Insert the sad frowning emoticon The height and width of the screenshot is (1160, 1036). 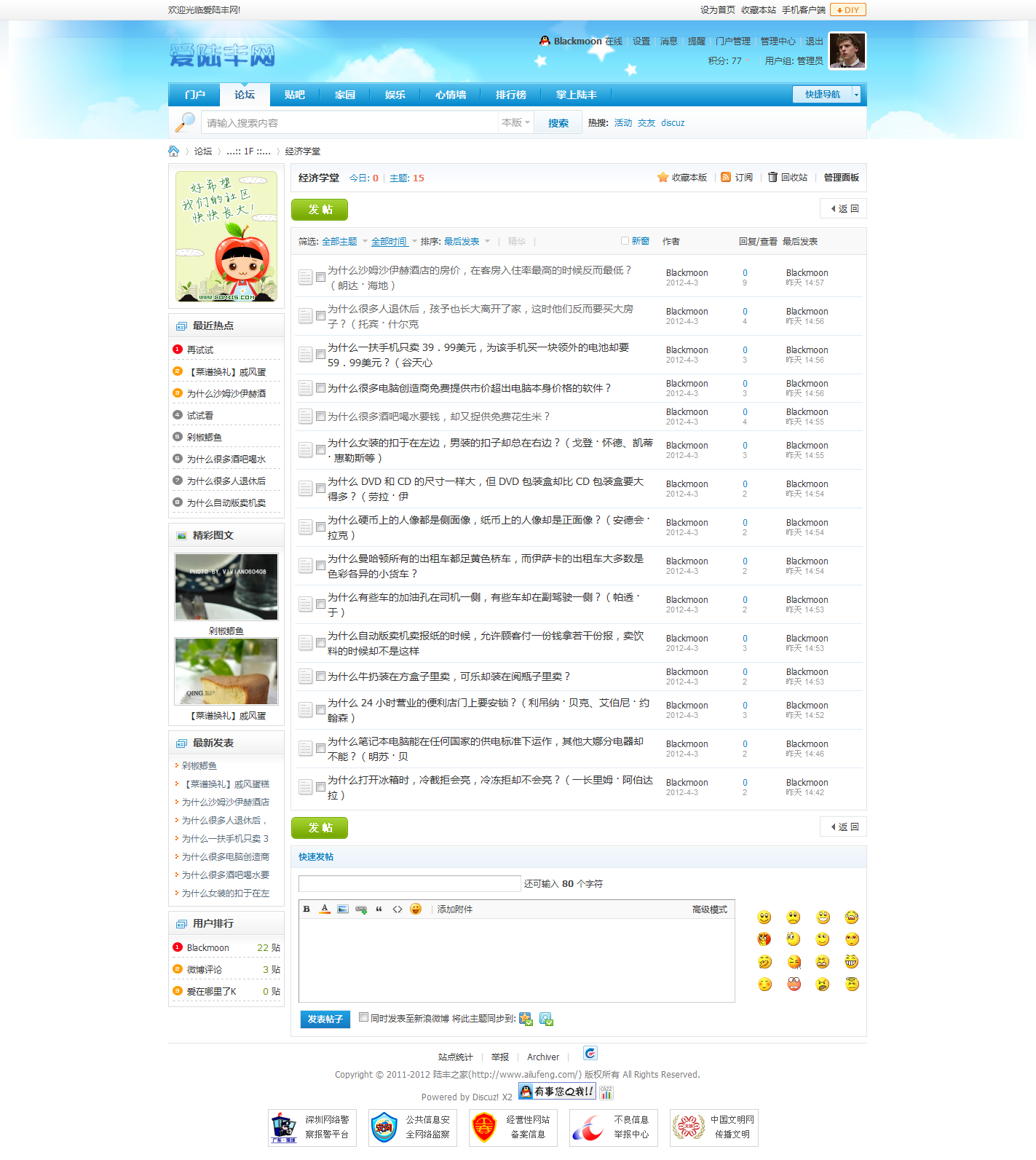(x=794, y=918)
